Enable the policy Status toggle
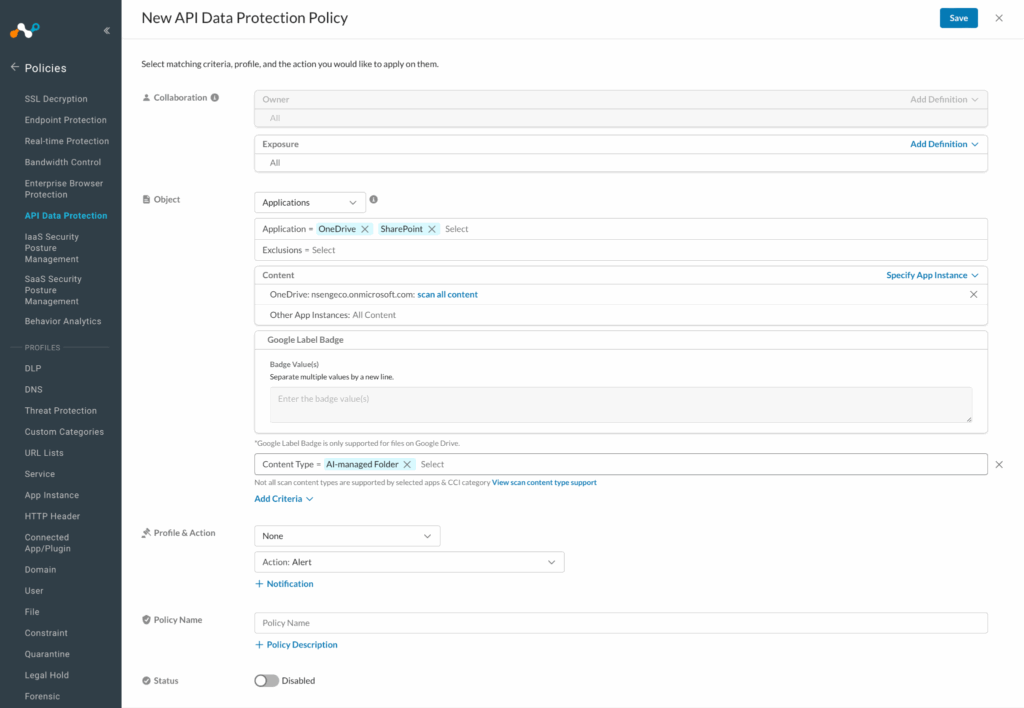1024x708 pixels. (x=266, y=681)
